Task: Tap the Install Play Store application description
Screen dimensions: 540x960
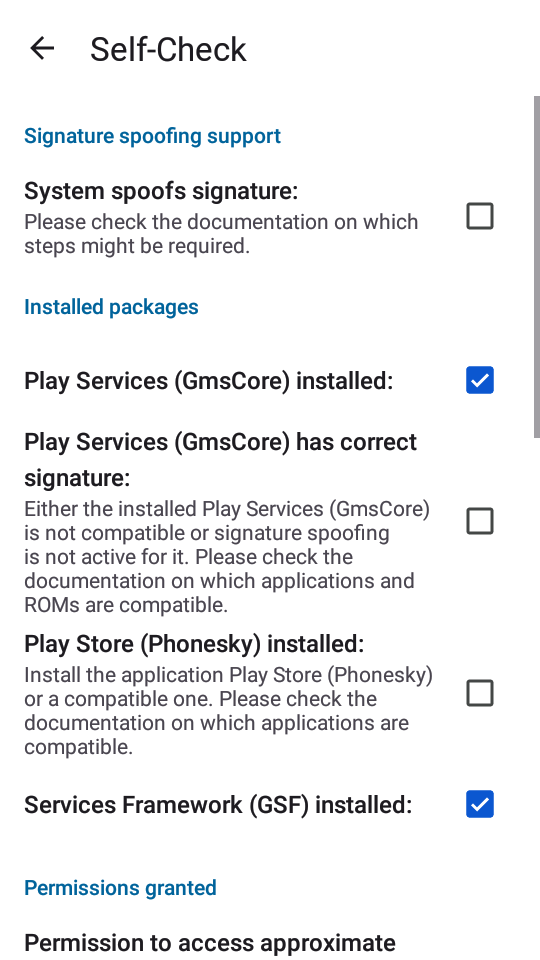Action: point(228,711)
